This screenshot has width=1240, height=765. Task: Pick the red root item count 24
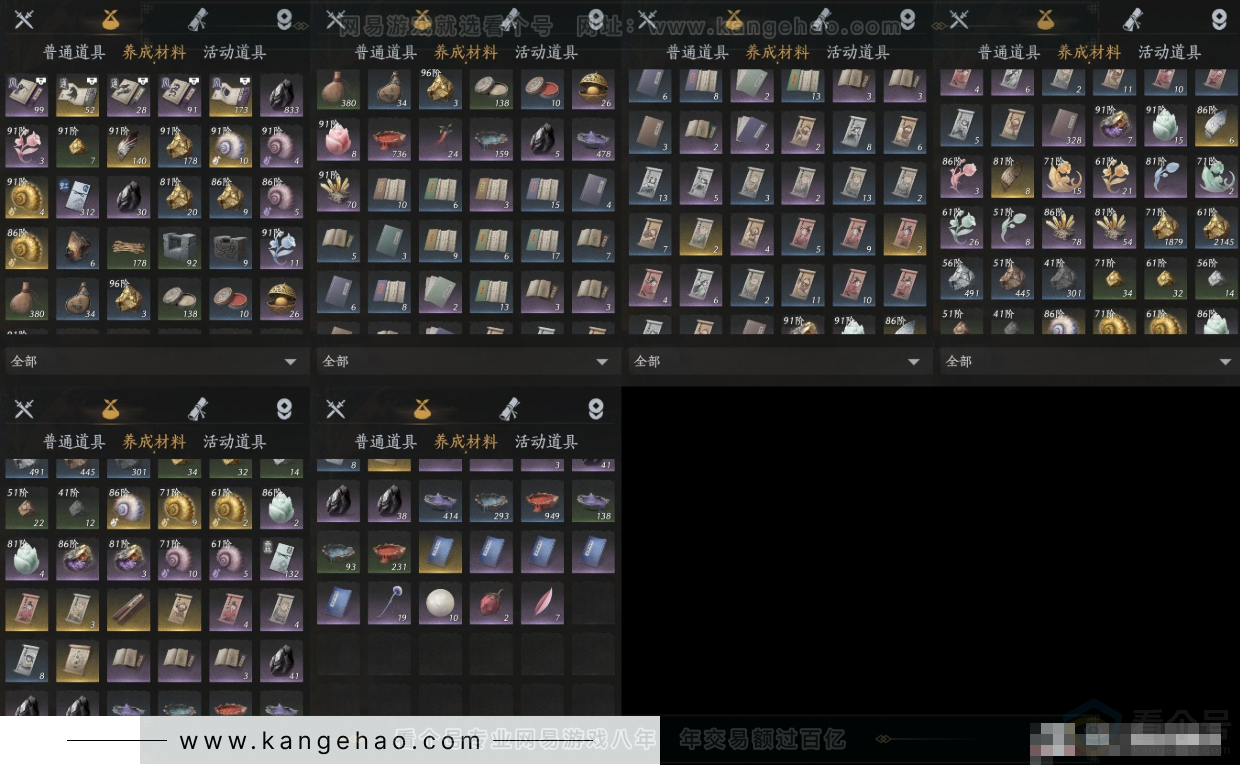pyautogui.click(x=440, y=140)
